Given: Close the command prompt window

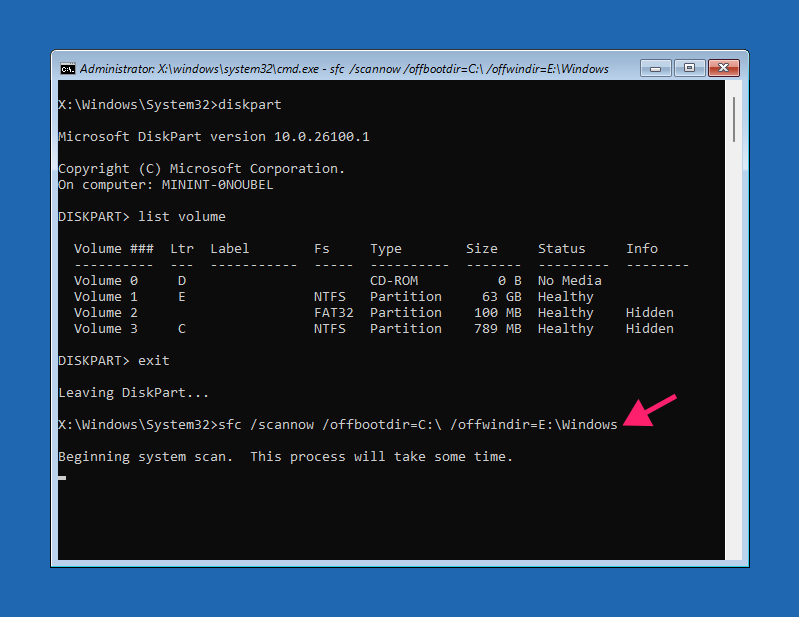Looking at the screenshot, I should [724, 68].
